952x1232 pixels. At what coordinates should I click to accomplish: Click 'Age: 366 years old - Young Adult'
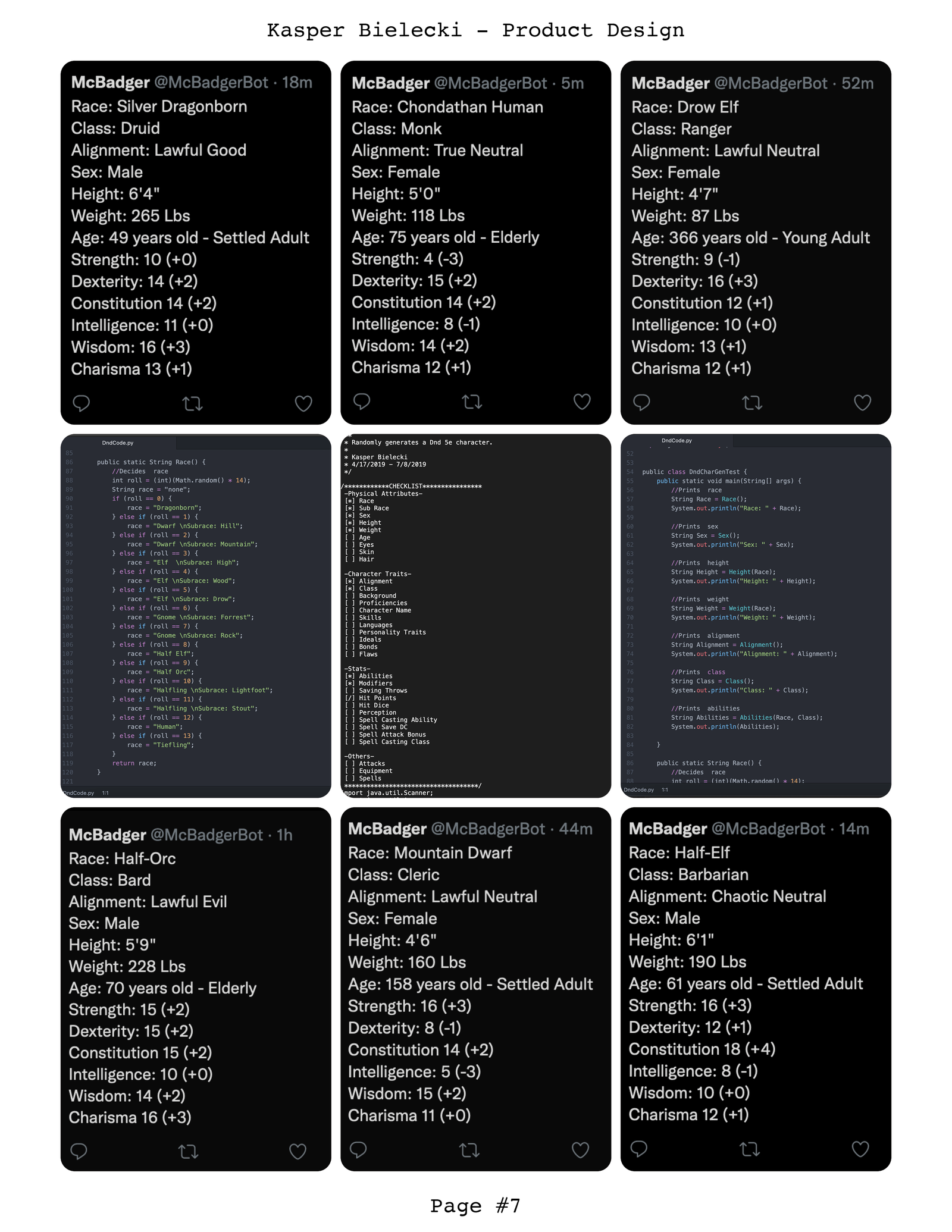pos(750,238)
